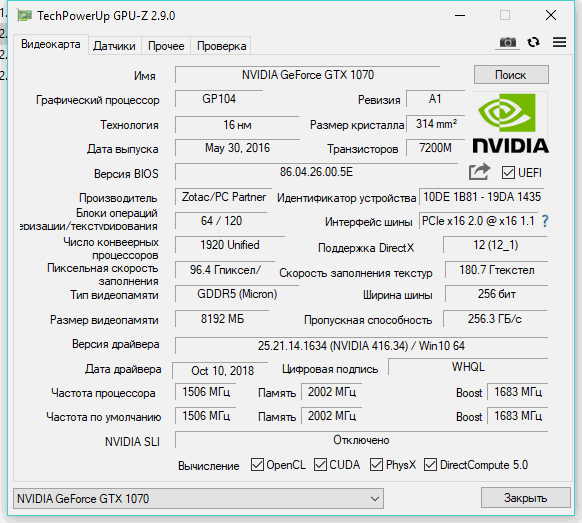This screenshot has width=582, height=523.
Task: Toggle the CUDA checkbox
Action: click(x=320, y=464)
